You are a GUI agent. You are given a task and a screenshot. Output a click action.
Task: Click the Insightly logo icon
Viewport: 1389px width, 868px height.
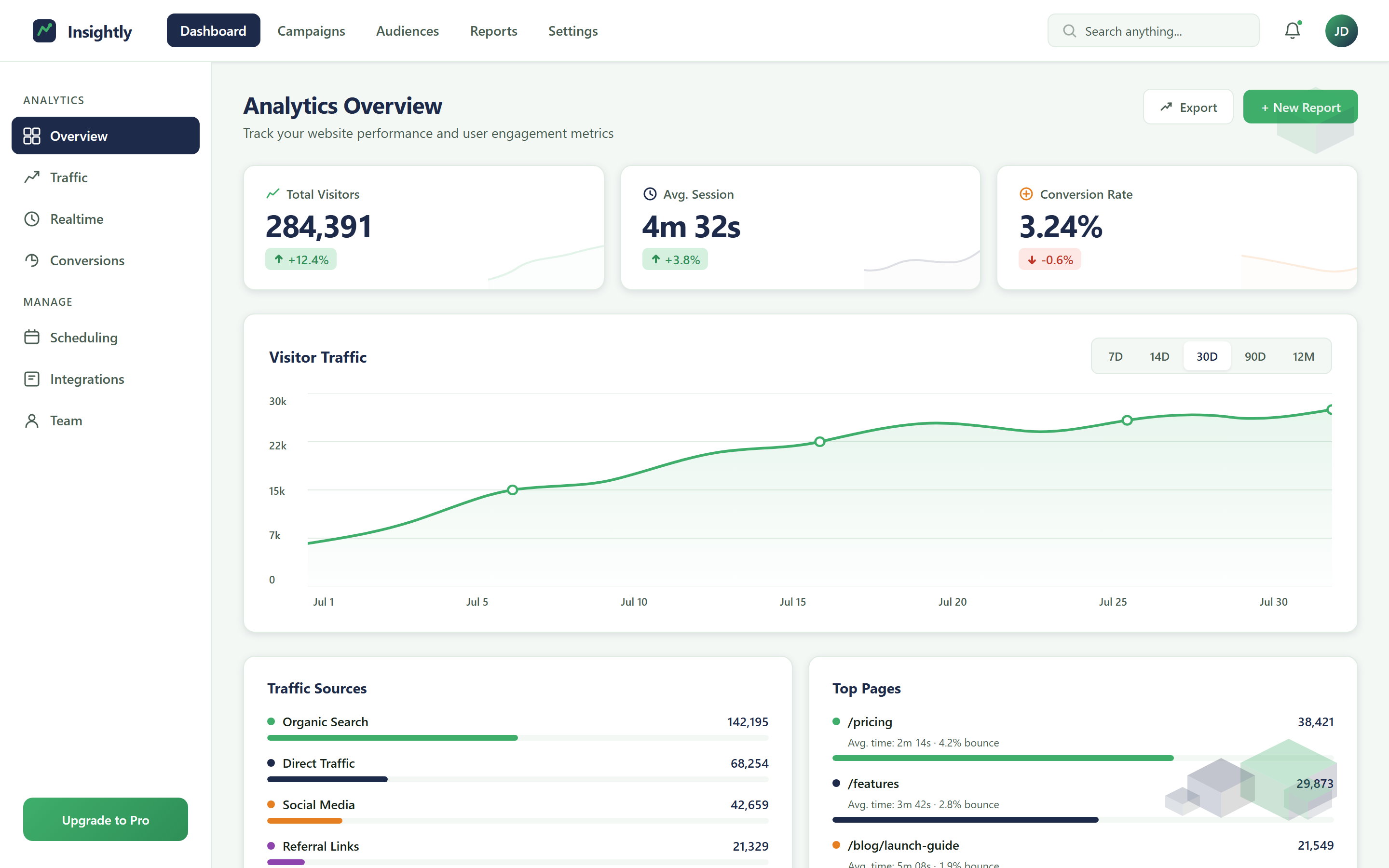point(44,31)
